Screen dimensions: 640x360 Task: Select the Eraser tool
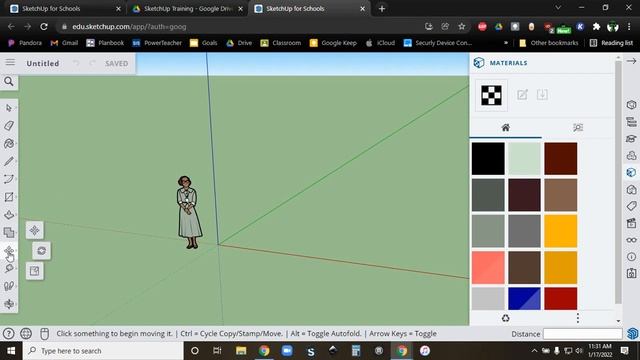click(x=9, y=126)
